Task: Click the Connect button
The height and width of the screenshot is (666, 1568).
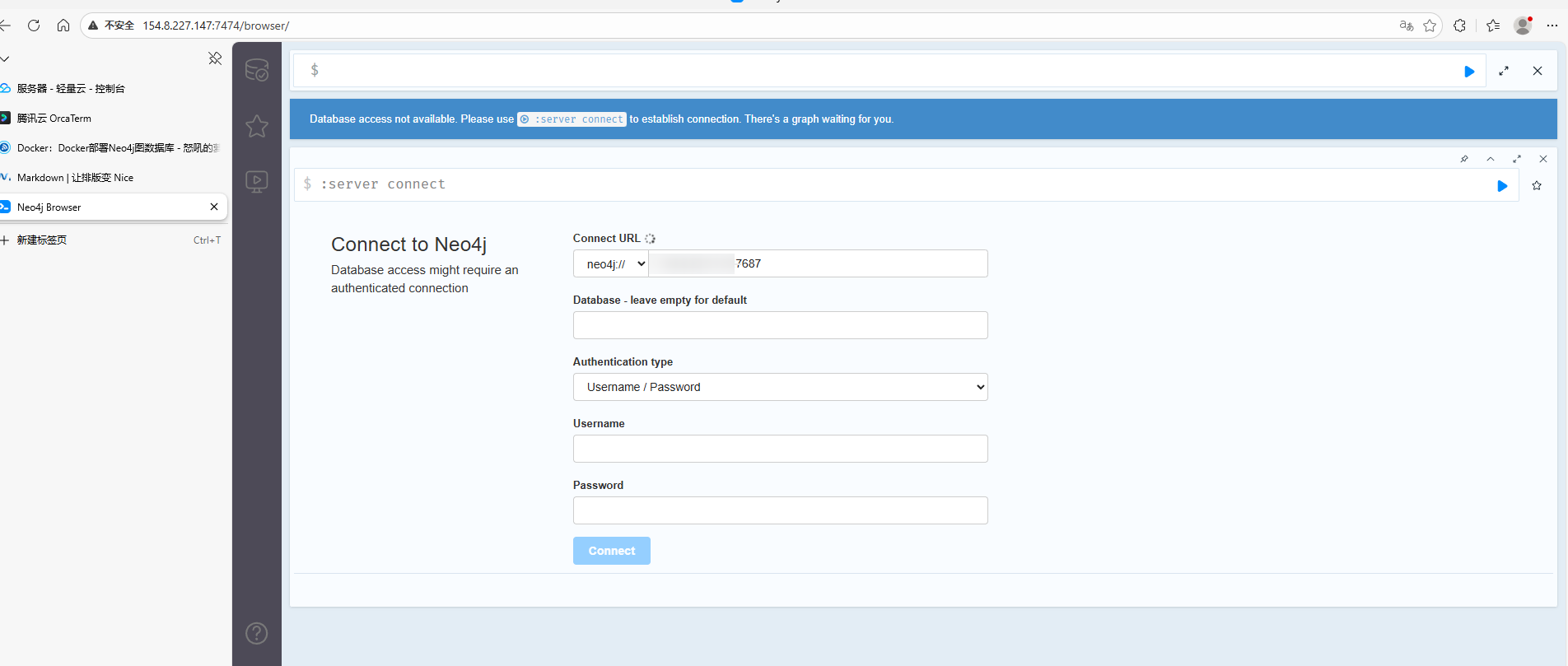Action: [612, 551]
